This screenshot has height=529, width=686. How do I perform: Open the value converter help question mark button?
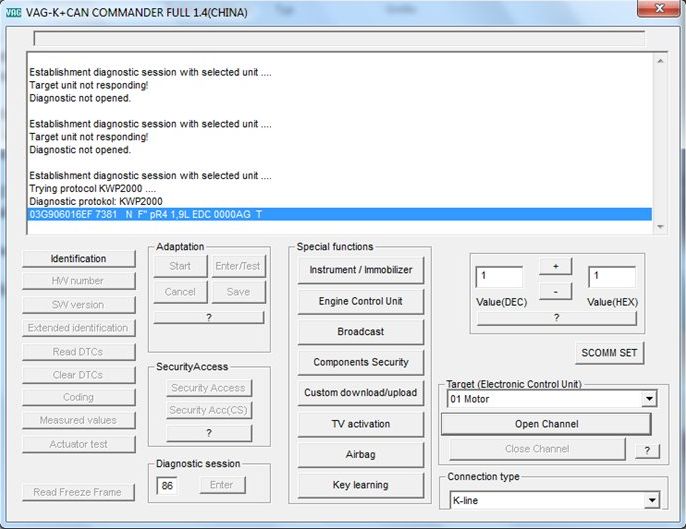point(556,318)
